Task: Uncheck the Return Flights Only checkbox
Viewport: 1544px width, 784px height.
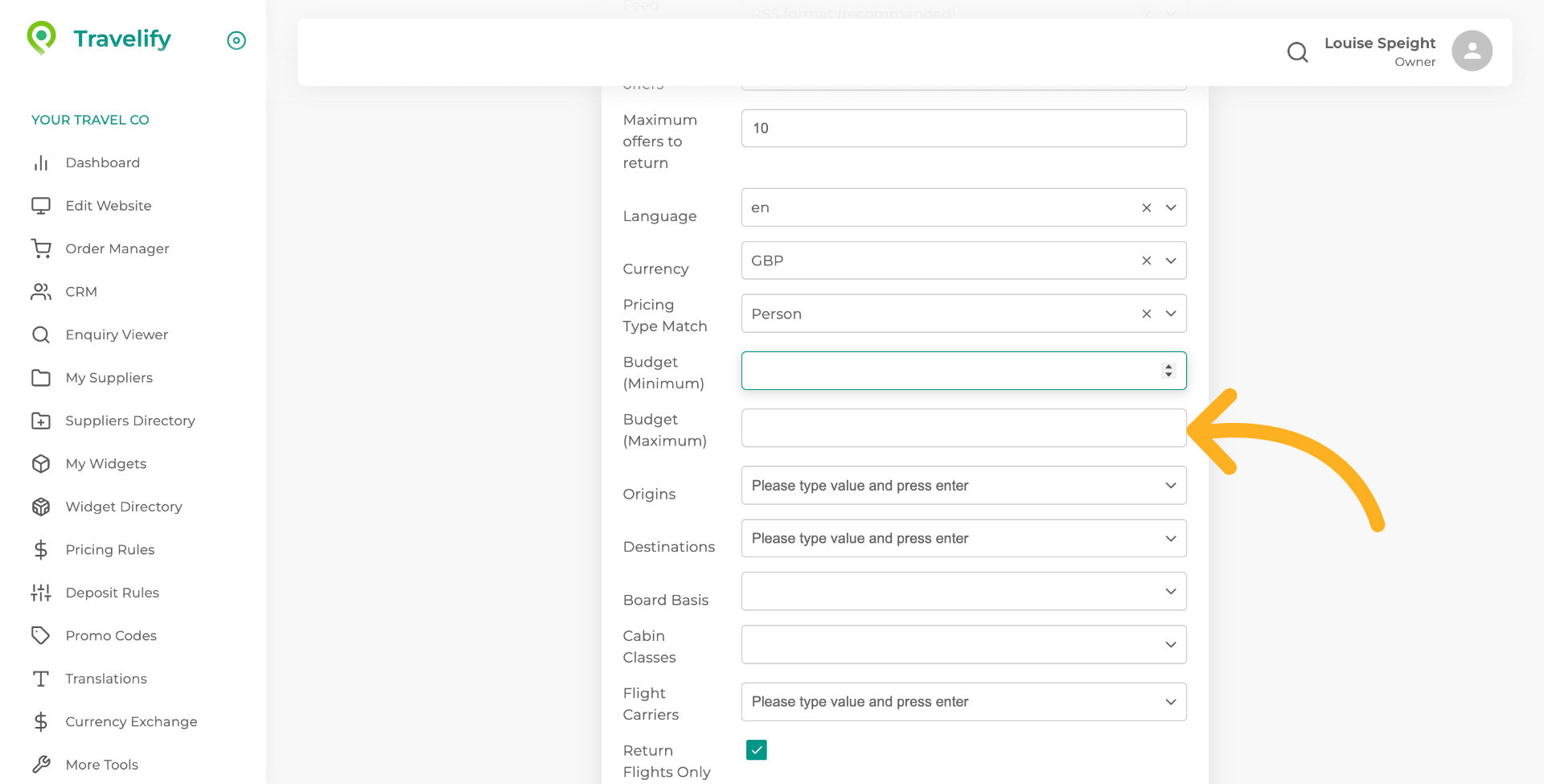Action: pos(756,750)
